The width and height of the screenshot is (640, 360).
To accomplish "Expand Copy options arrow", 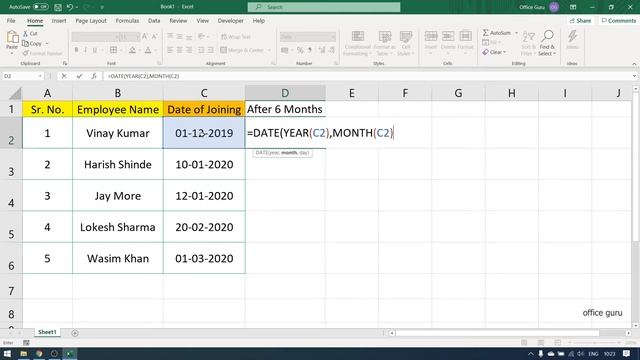I will pos(47,43).
